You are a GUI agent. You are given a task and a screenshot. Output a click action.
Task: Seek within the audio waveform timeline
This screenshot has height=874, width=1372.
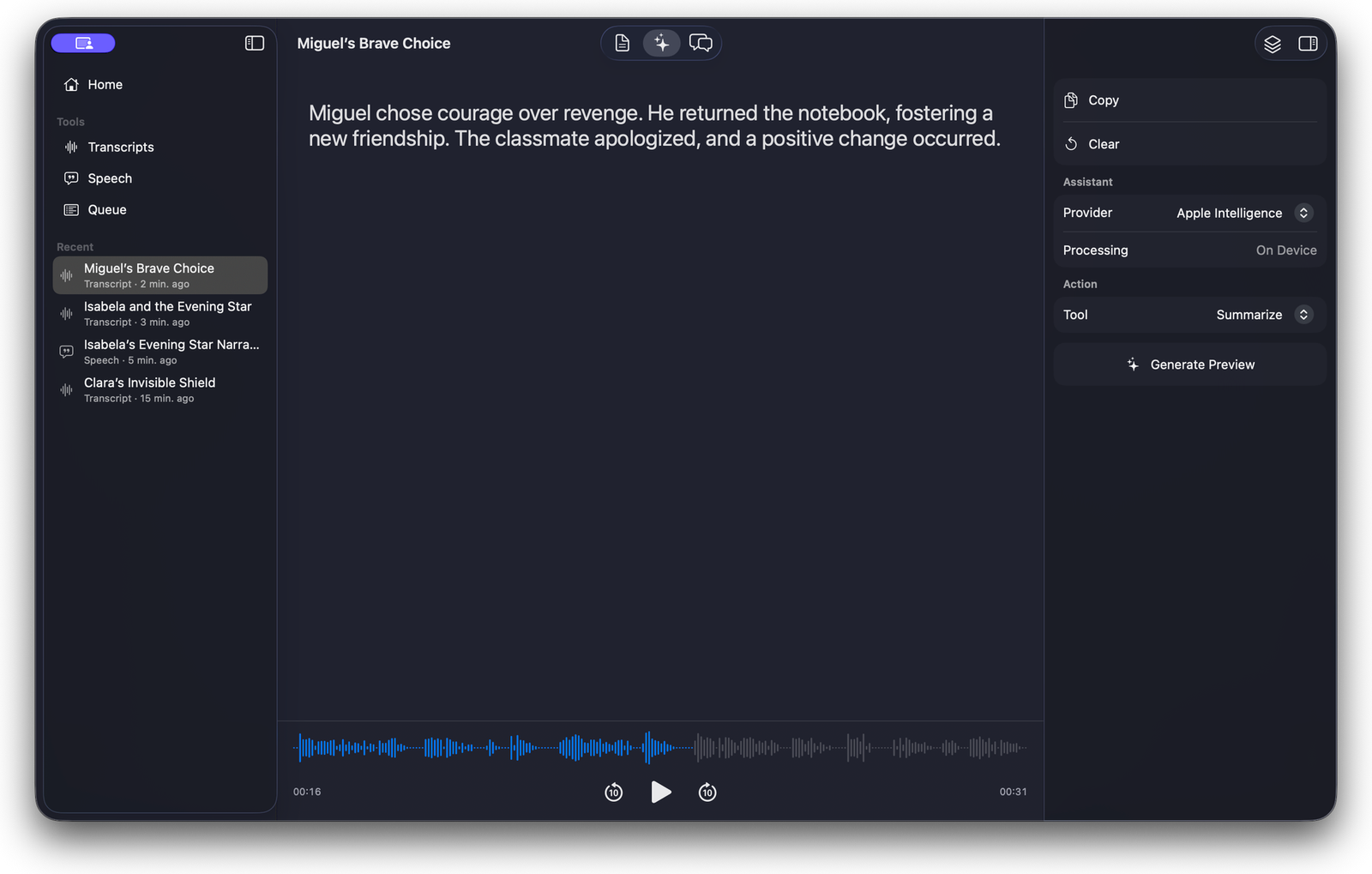[660, 748]
